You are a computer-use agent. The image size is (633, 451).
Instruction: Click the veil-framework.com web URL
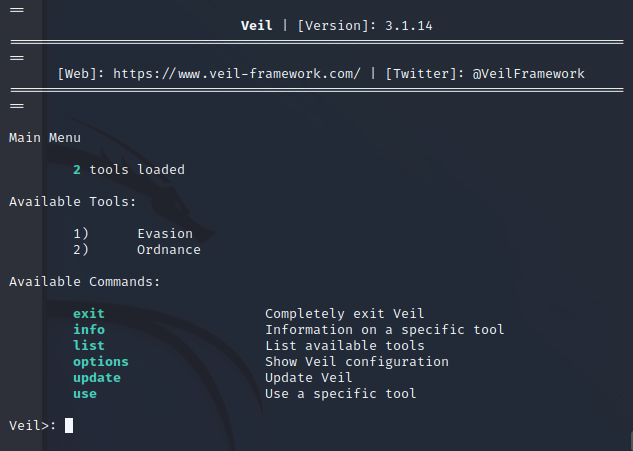[237, 73]
